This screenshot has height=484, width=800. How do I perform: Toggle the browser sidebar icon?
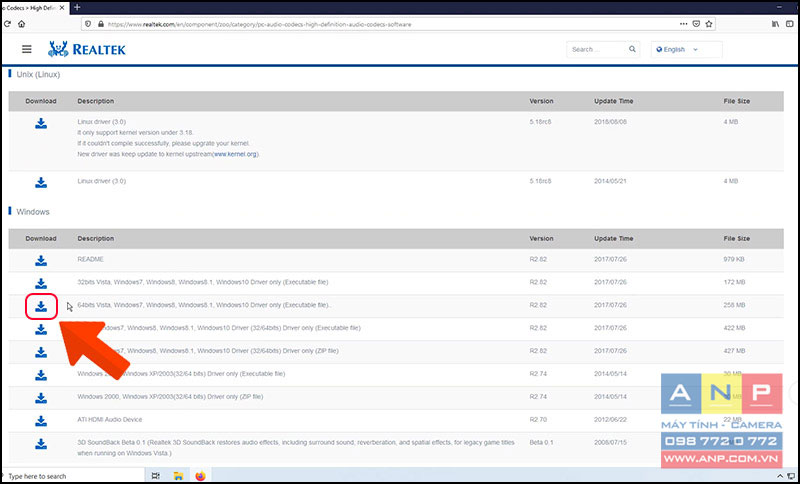coord(790,24)
